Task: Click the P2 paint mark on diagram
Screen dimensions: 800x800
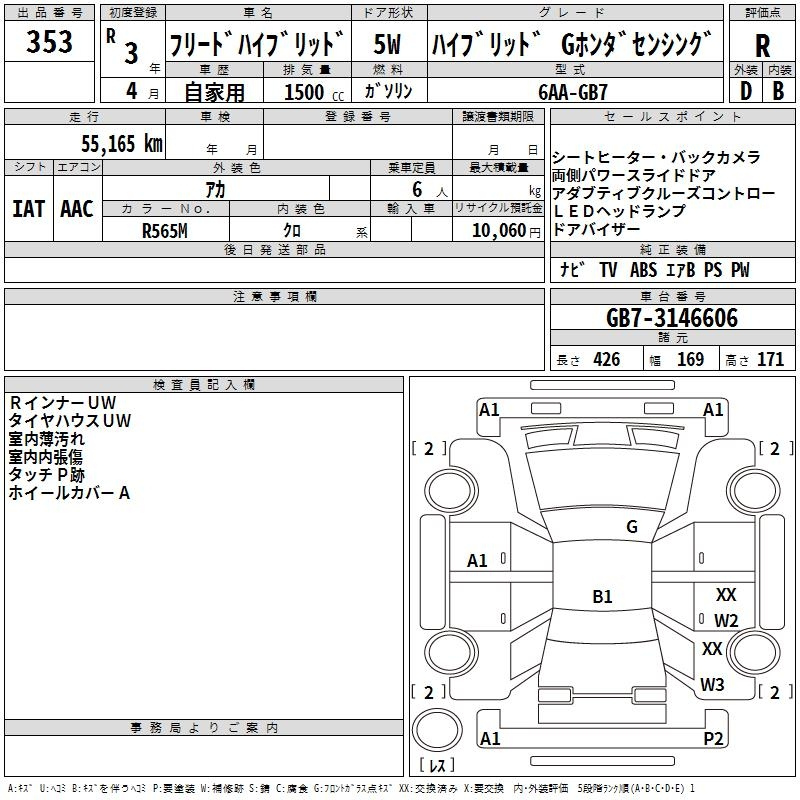Action: click(713, 738)
